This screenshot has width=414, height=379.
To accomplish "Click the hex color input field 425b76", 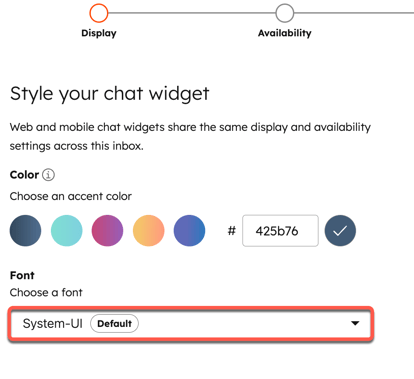I will pos(280,231).
